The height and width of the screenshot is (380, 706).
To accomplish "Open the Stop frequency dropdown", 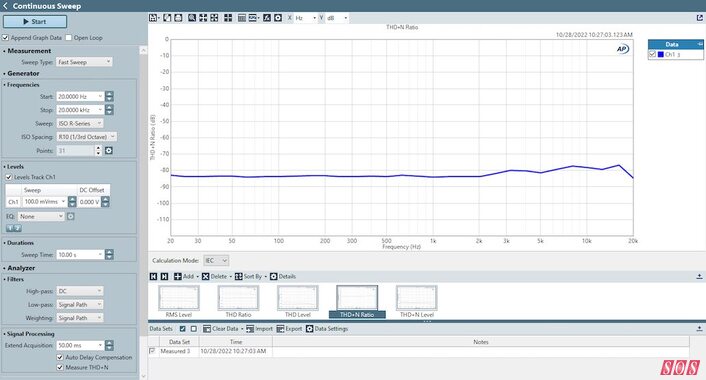I will [80, 110].
